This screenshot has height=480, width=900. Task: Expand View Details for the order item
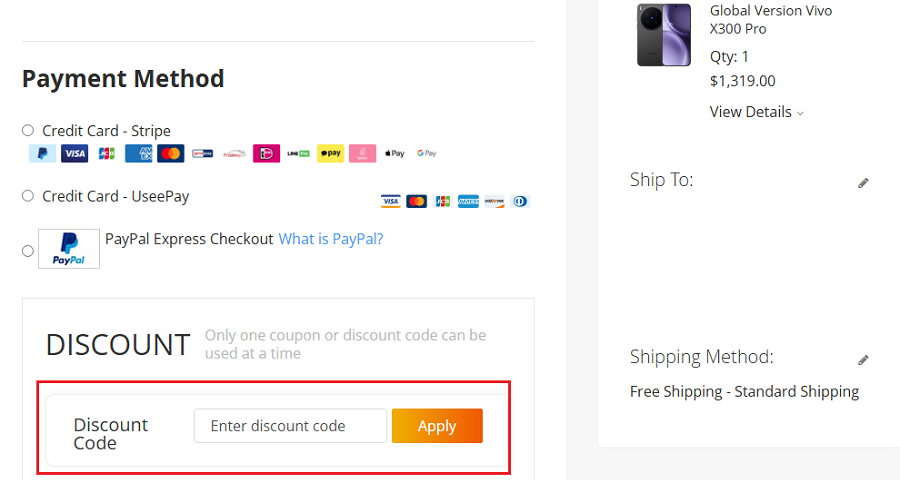[751, 112]
